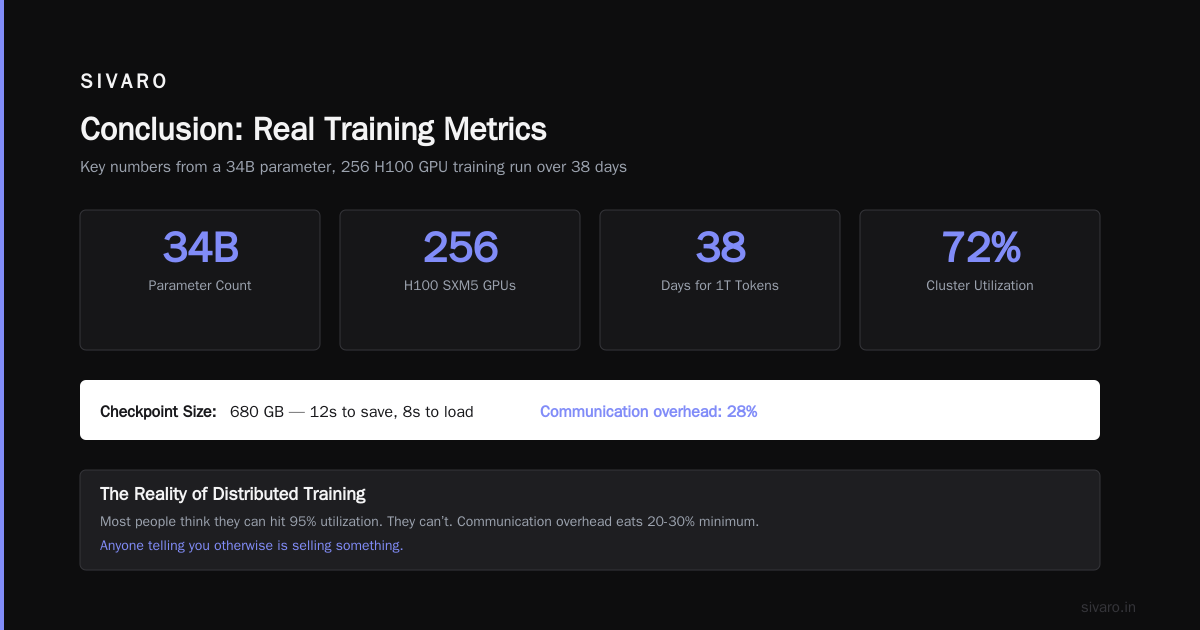Image resolution: width=1200 pixels, height=630 pixels.
Task: Select the 95% utilization paragraph text
Action: [430, 522]
